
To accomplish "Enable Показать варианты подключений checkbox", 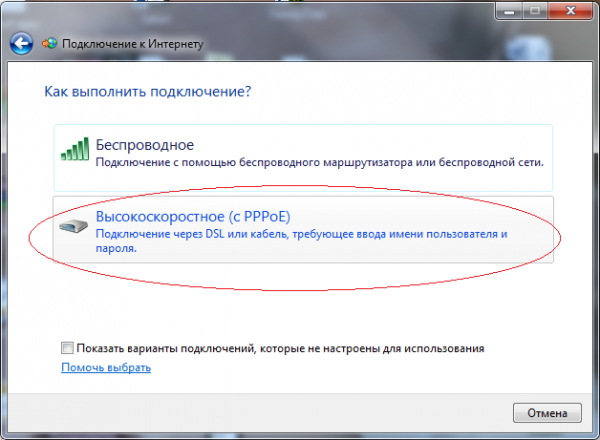I will [67, 348].
